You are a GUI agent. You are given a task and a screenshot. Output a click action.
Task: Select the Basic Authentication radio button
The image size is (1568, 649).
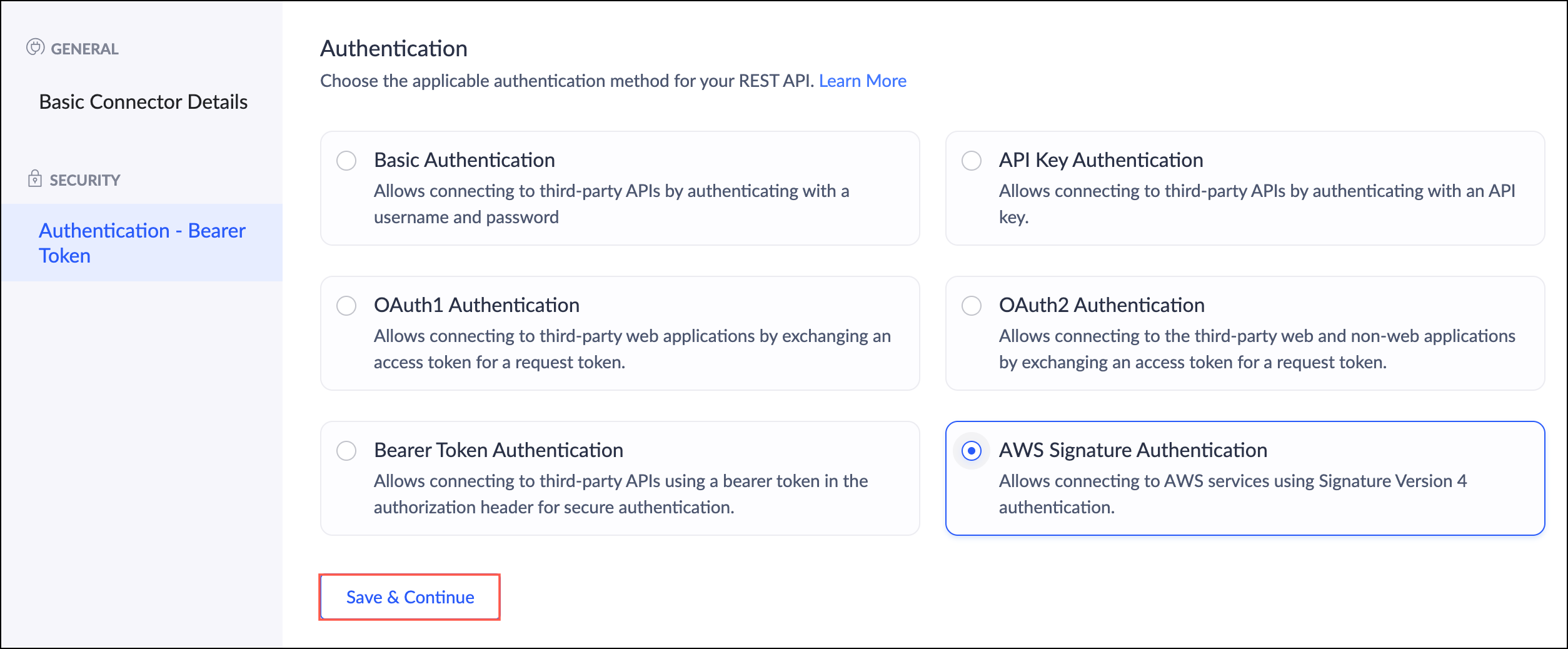pos(346,161)
